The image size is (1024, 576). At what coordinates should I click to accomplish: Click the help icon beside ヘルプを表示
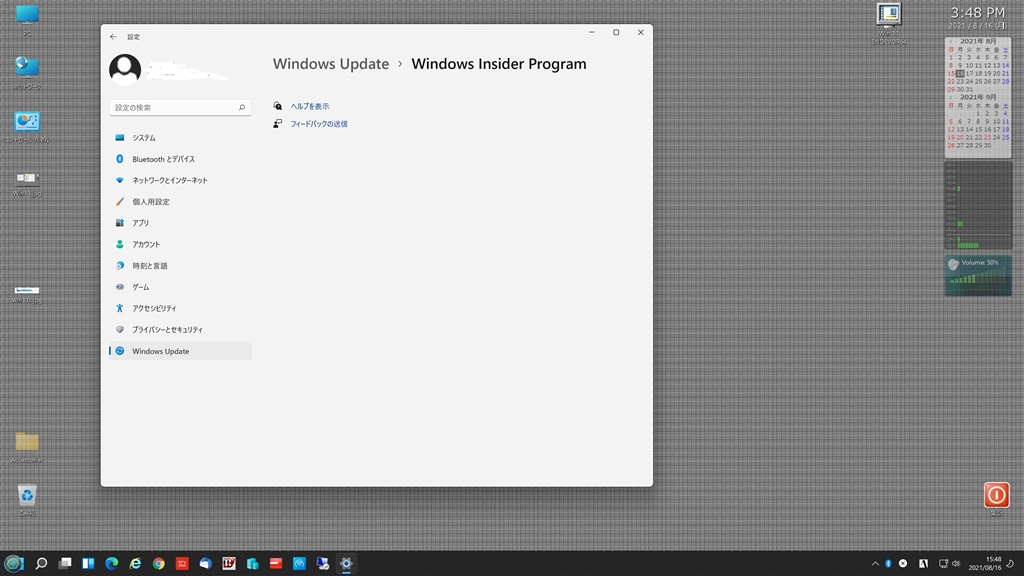pyautogui.click(x=278, y=106)
